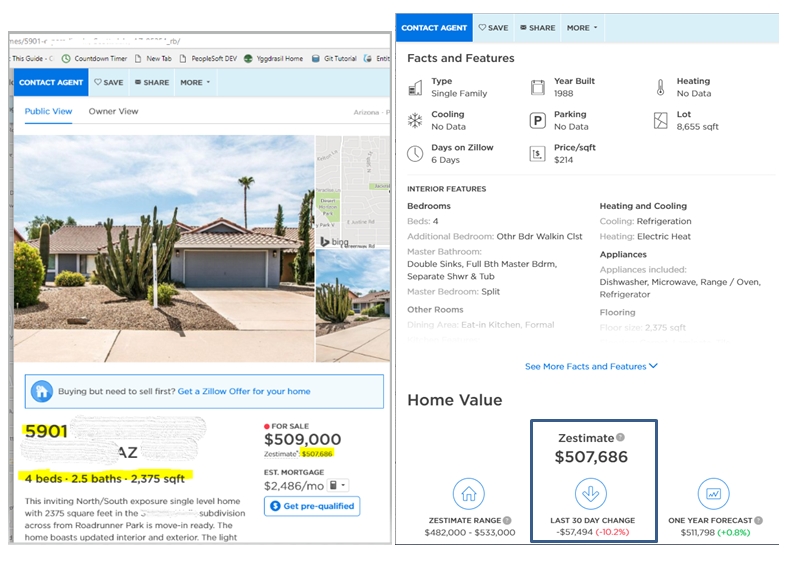812x567 pixels.
Task: Click the Price/sqft icon
Action: (x=538, y=154)
